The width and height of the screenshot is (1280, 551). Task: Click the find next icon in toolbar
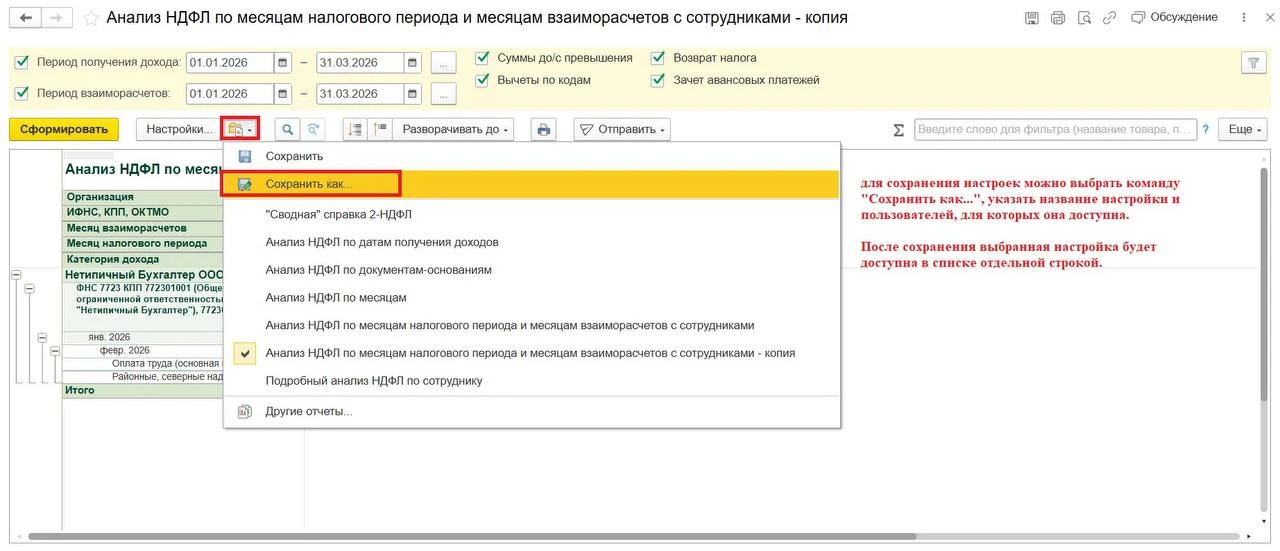click(314, 129)
